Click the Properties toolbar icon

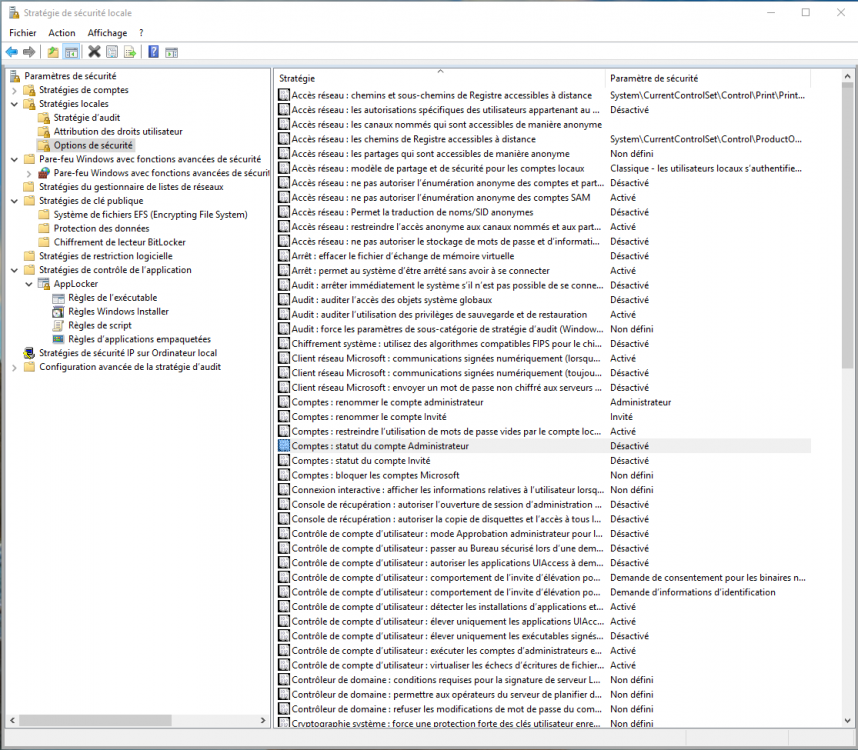click(x=112, y=52)
